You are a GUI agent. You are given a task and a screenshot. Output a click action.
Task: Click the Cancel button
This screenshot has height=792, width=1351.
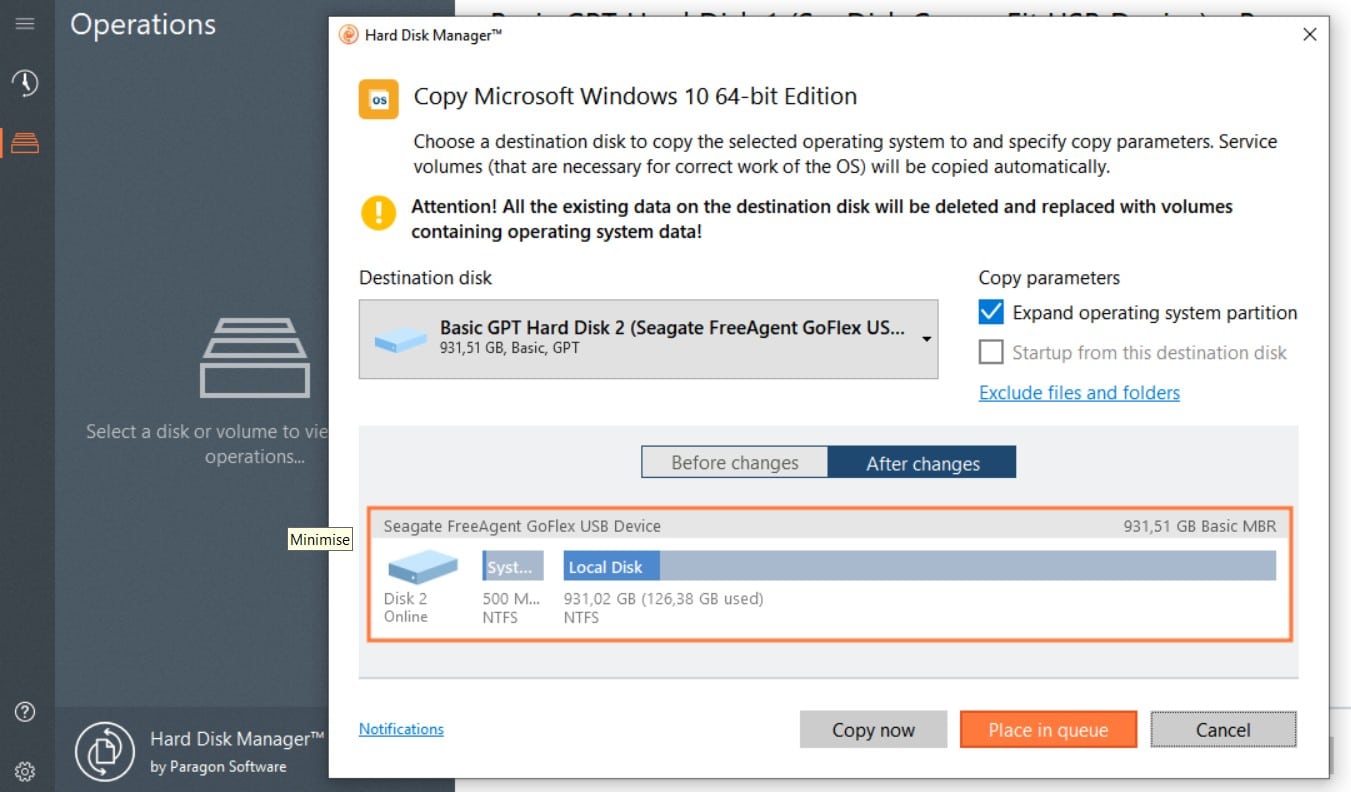pyautogui.click(x=1223, y=730)
